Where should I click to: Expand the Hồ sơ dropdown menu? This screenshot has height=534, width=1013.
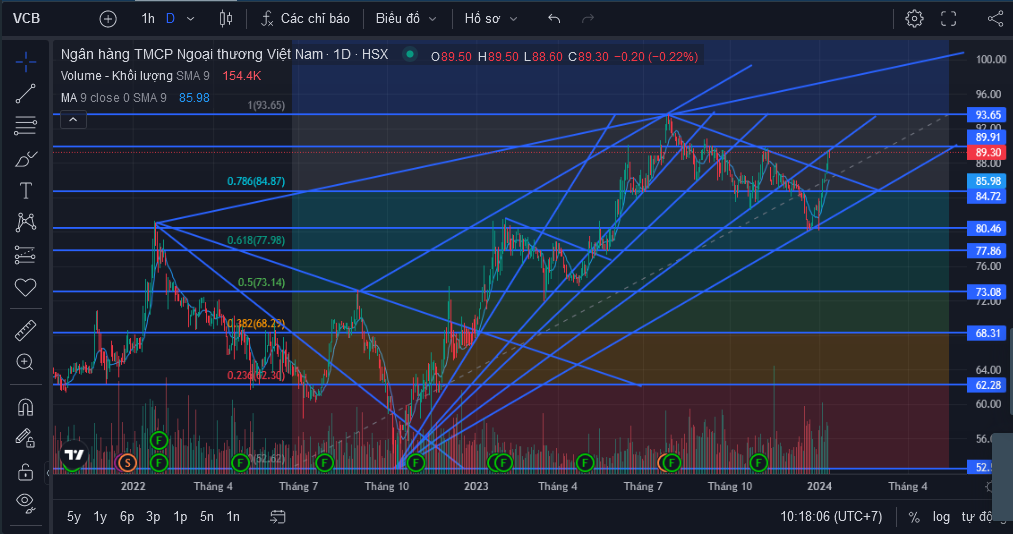click(491, 19)
